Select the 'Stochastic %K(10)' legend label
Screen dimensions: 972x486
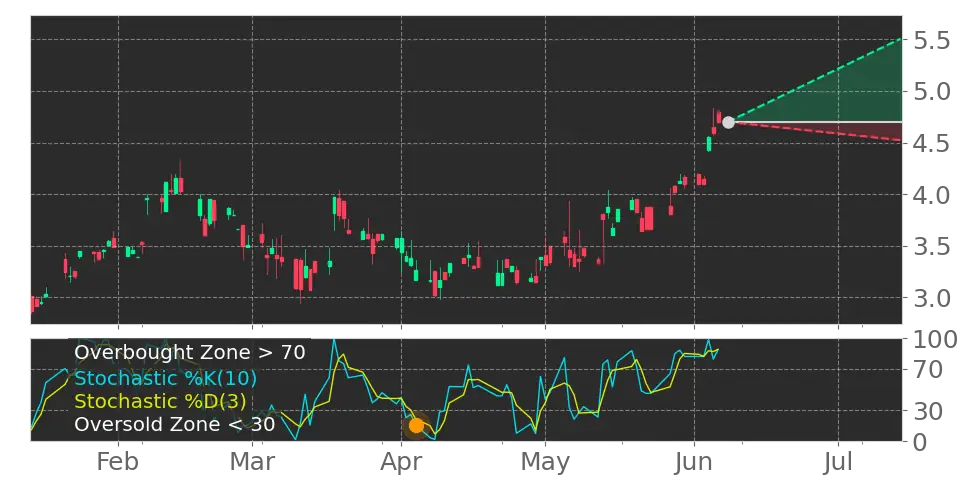(166, 378)
